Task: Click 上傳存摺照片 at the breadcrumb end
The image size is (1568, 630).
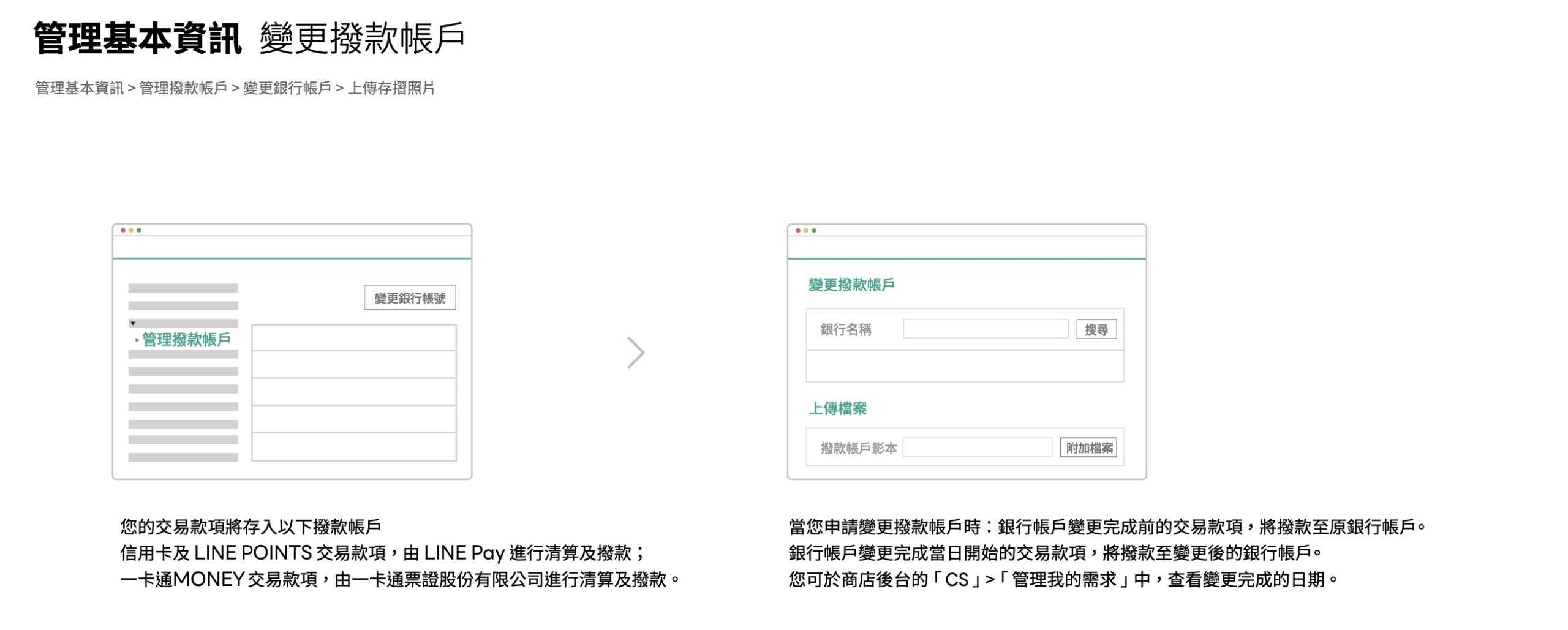Action: (391, 88)
